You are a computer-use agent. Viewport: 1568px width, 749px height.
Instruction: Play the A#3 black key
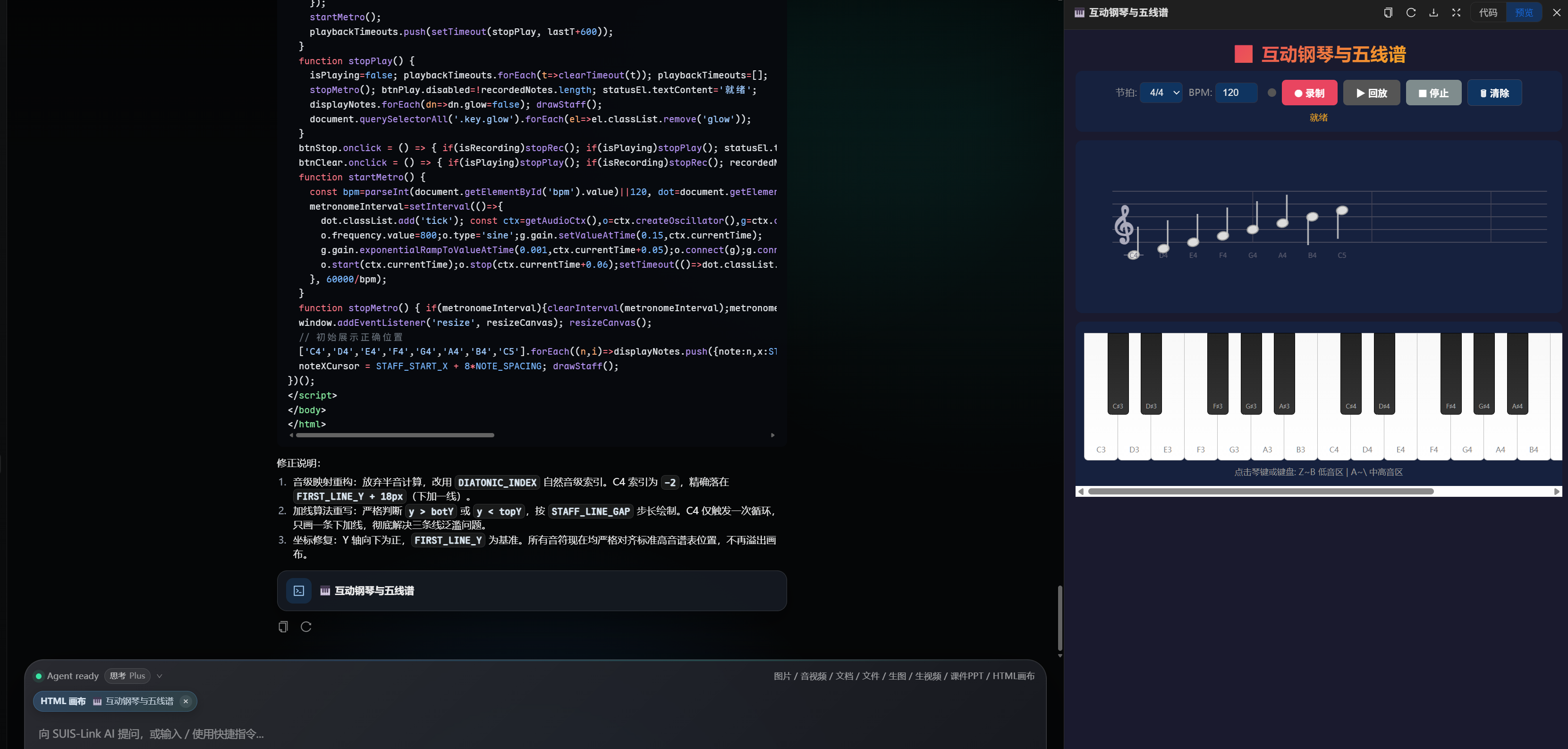1284,373
